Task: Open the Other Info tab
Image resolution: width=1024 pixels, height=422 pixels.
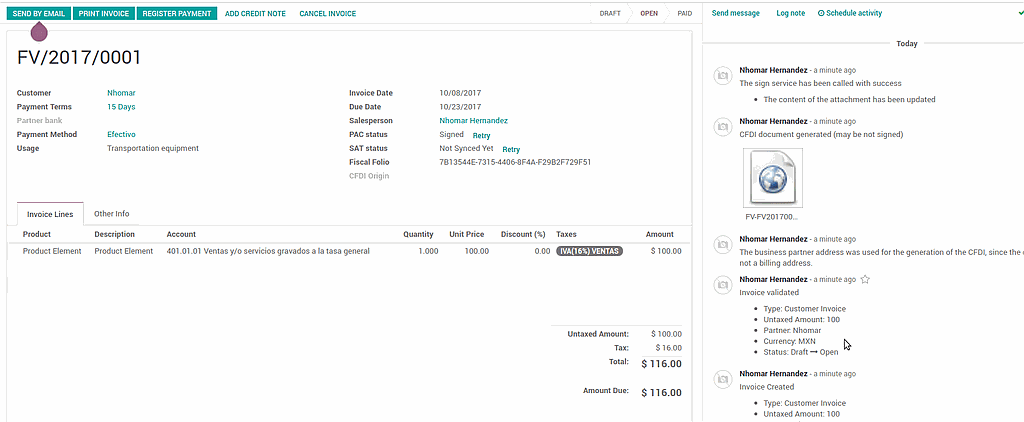Action: pyautogui.click(x=111, y=214)
